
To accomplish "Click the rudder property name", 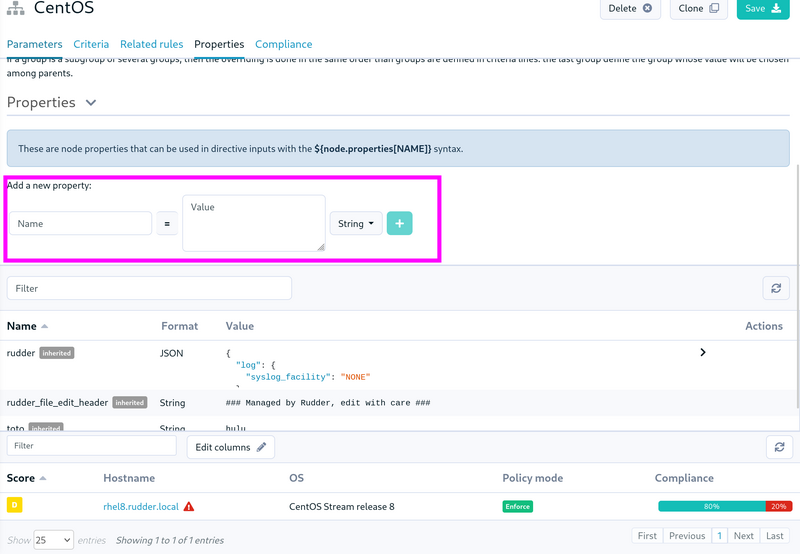I will [21, 353].
